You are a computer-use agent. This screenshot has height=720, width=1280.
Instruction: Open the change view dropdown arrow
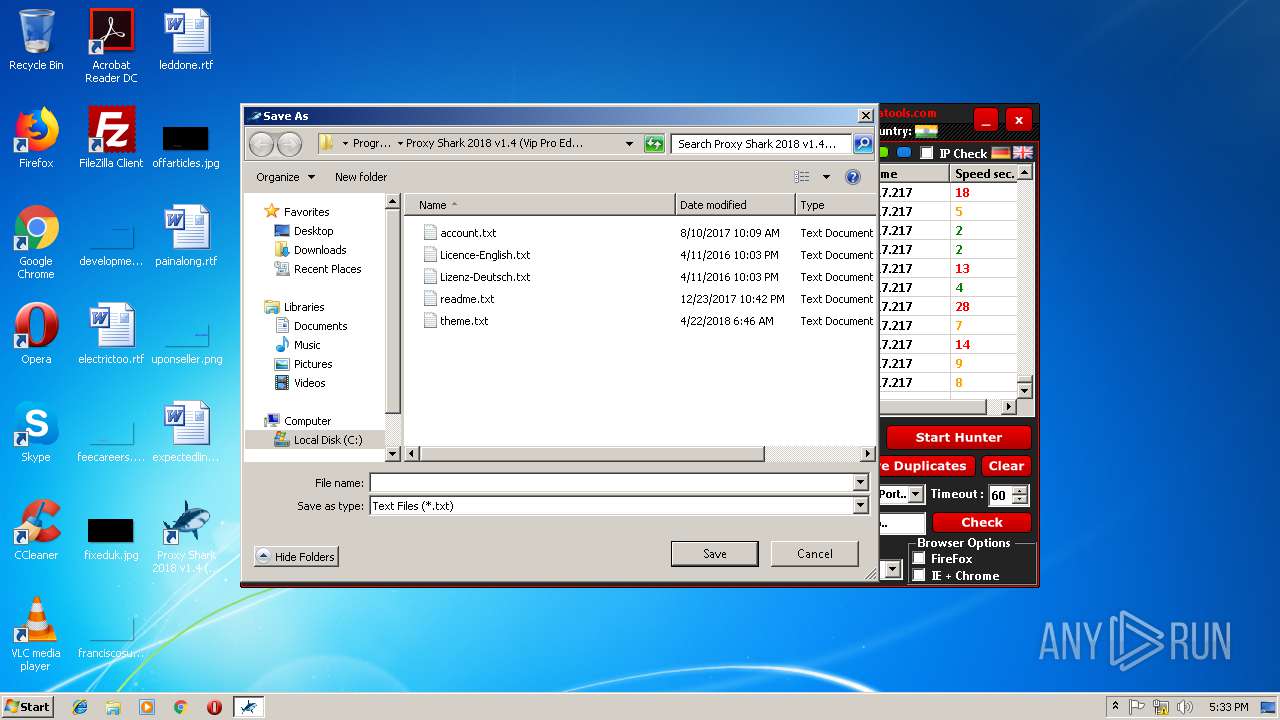tap(826, 177)
